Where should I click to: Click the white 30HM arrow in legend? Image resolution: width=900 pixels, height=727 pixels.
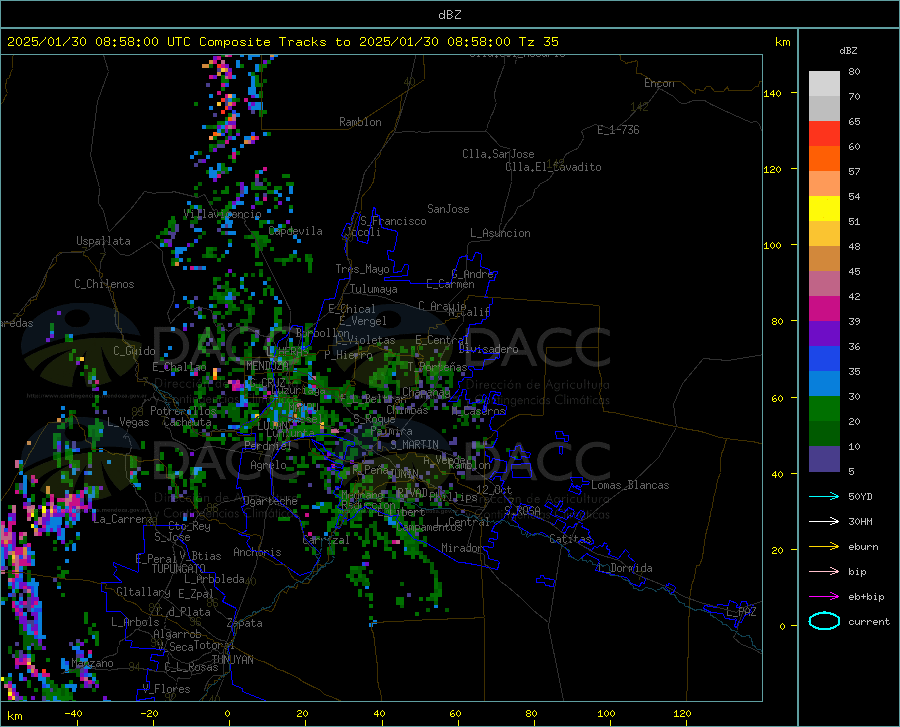click(x=824, y=521)
